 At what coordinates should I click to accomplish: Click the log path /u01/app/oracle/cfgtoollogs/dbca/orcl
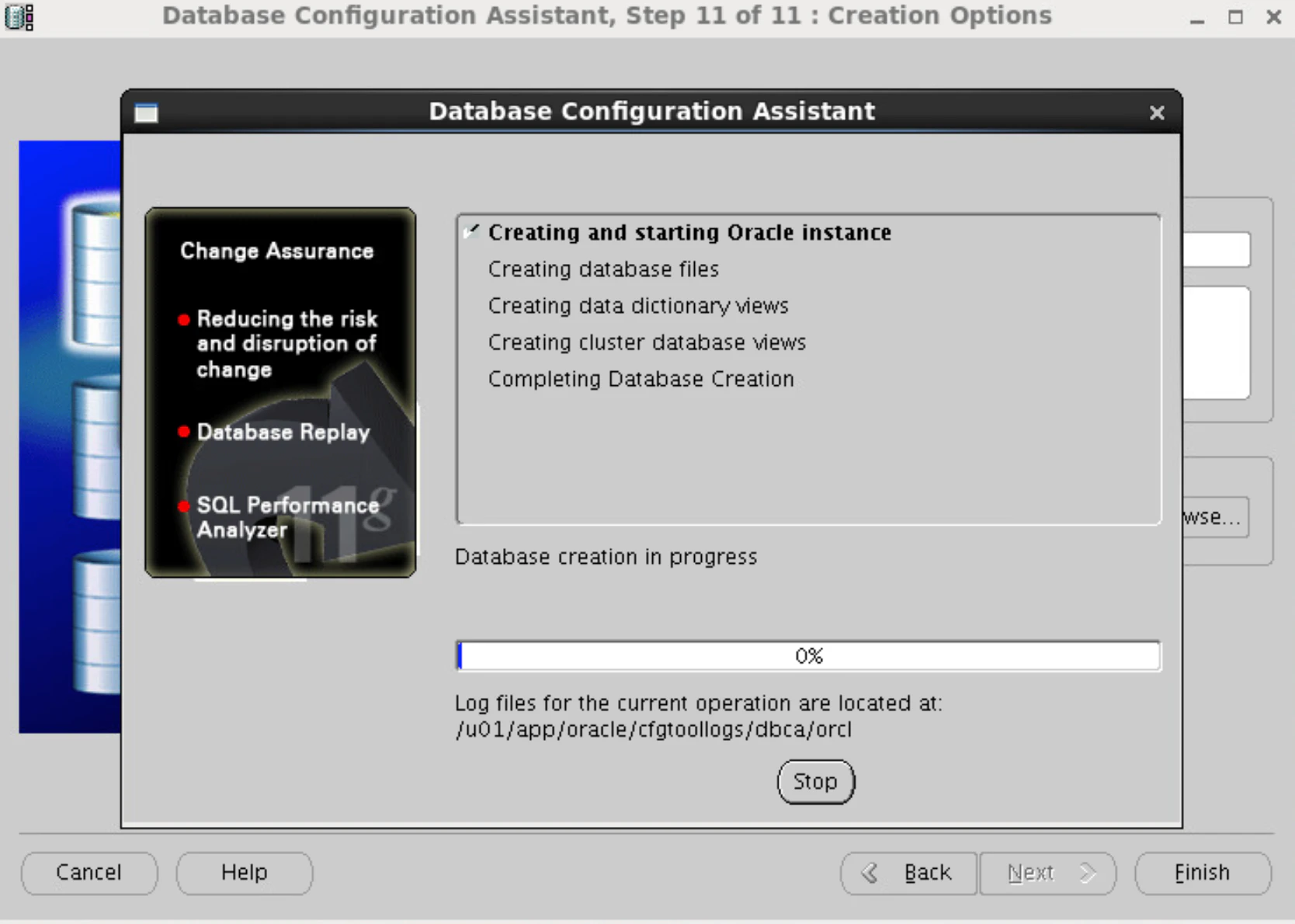click(654, 730)
